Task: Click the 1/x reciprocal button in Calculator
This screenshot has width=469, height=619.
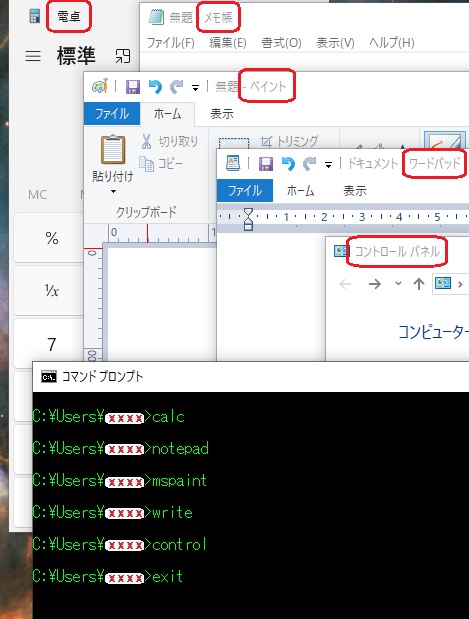Action: tap(49, 291)
